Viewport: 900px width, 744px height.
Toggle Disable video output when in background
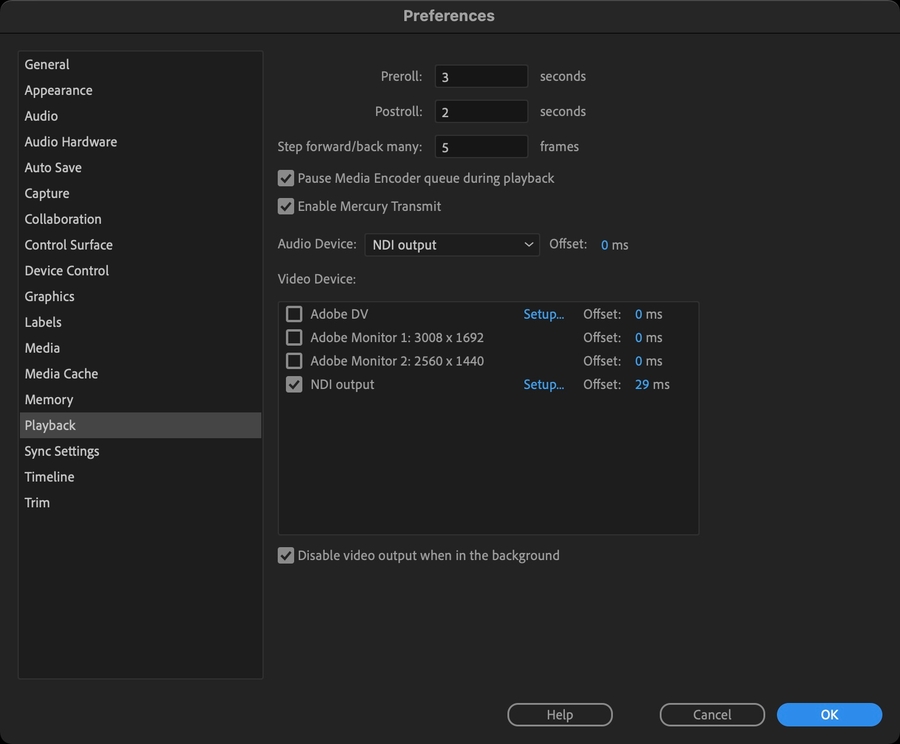pyautogui.click(x=286, y=556)
